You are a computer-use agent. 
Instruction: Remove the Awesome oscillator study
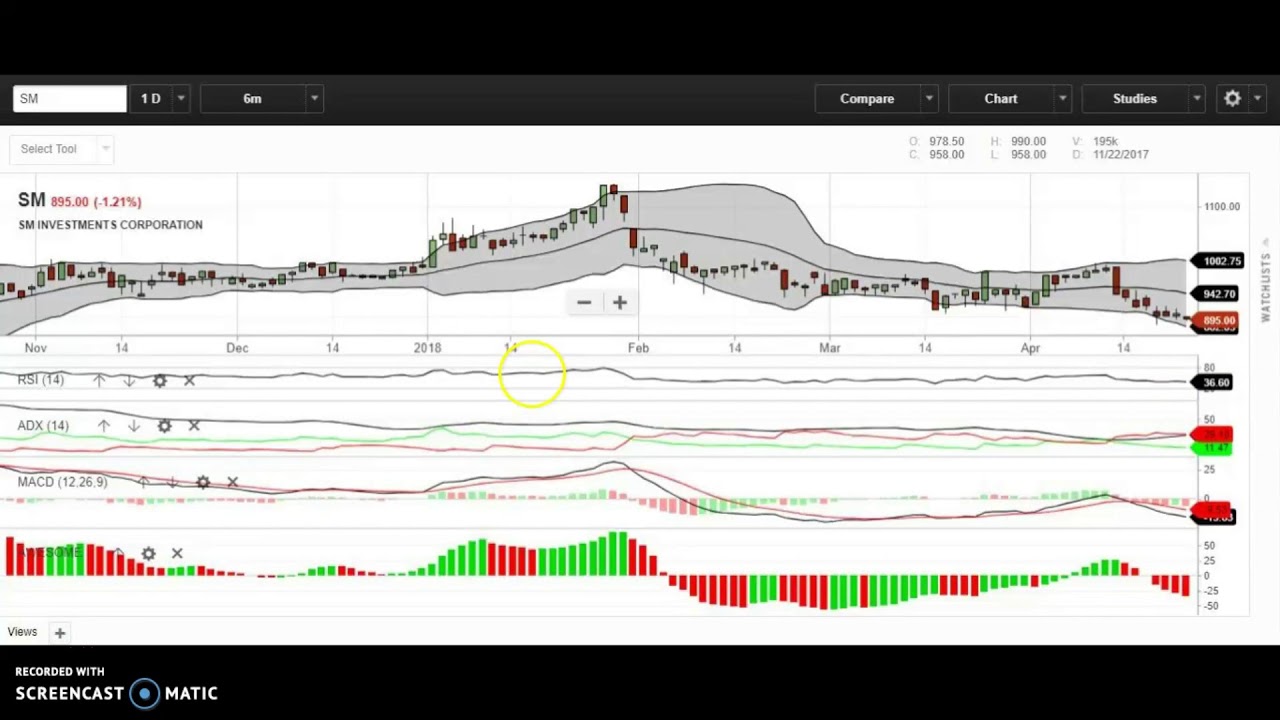[x=177, y=553]
